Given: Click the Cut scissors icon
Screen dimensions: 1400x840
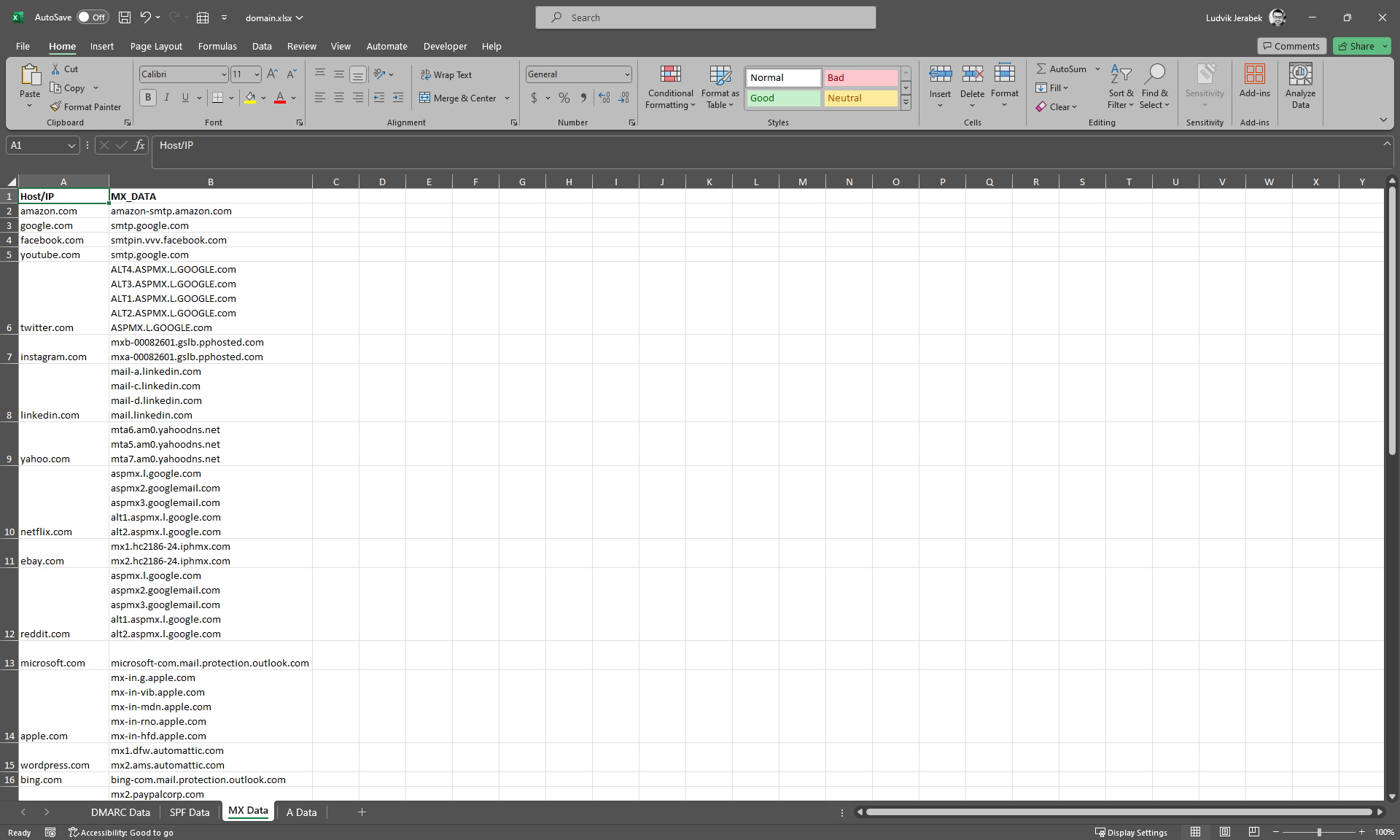Looking at the screenshot, I should [x=56, y=69].
